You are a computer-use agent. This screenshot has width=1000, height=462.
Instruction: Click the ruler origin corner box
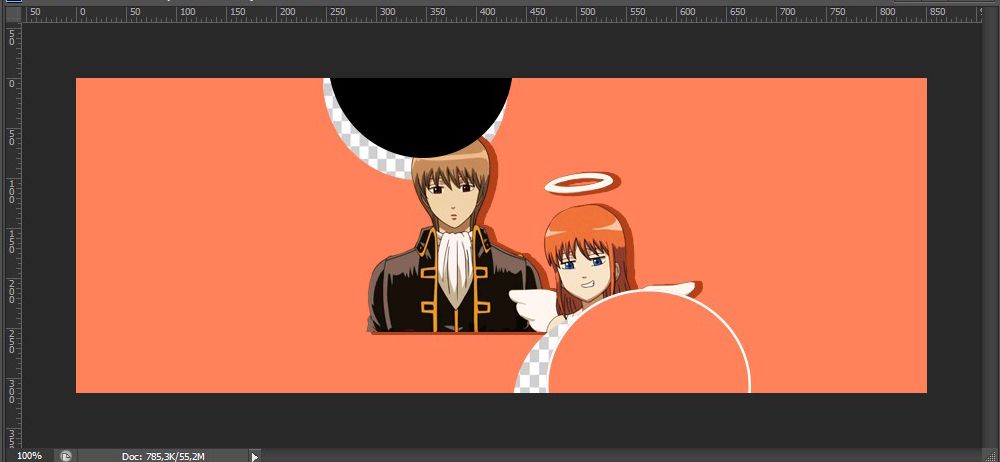[x=11, y=12]
